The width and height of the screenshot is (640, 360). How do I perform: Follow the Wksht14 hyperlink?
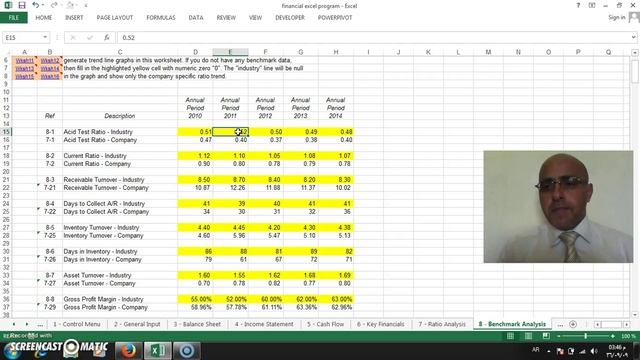click(50, 68)
